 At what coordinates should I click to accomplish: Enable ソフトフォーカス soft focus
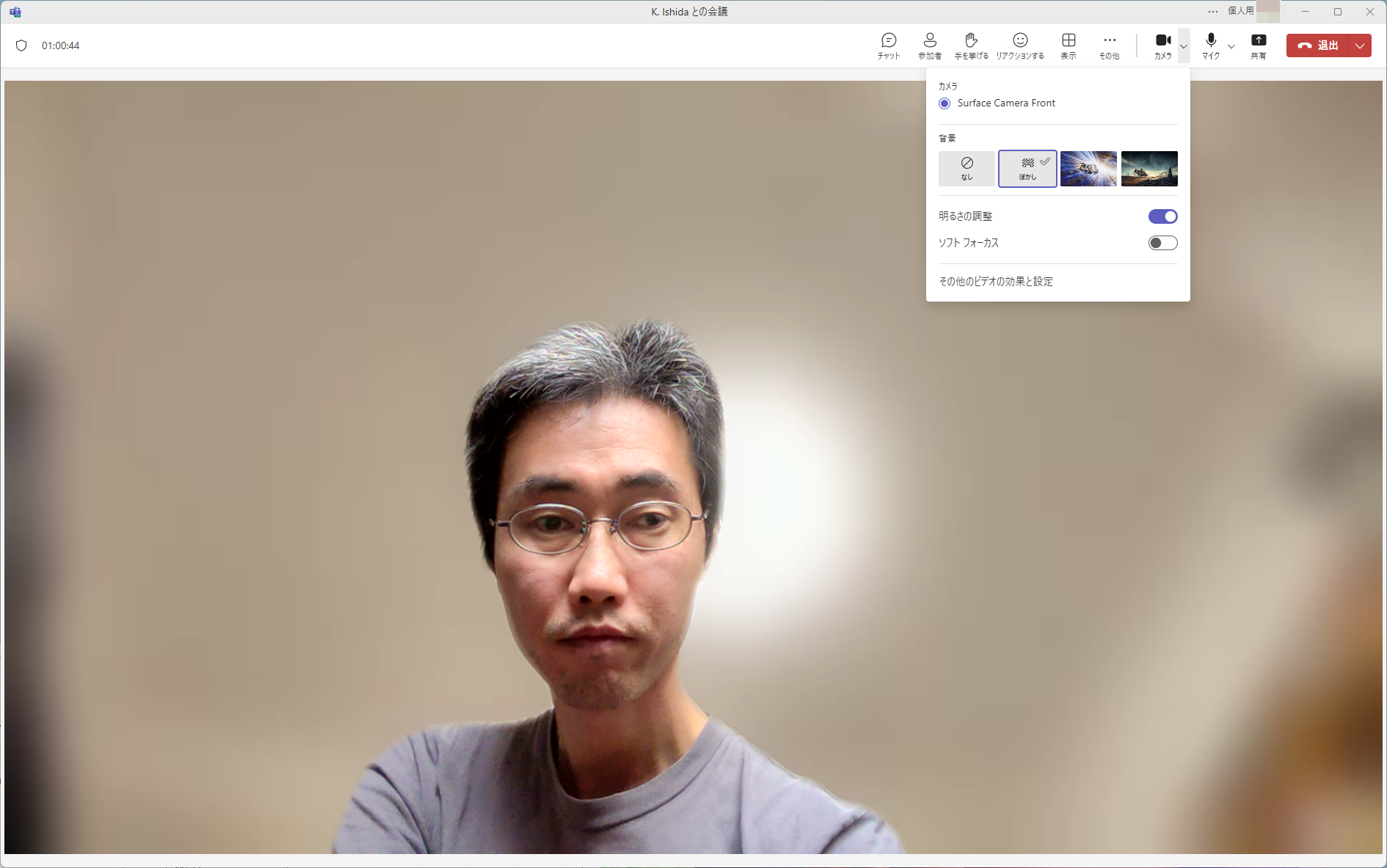1162,243
